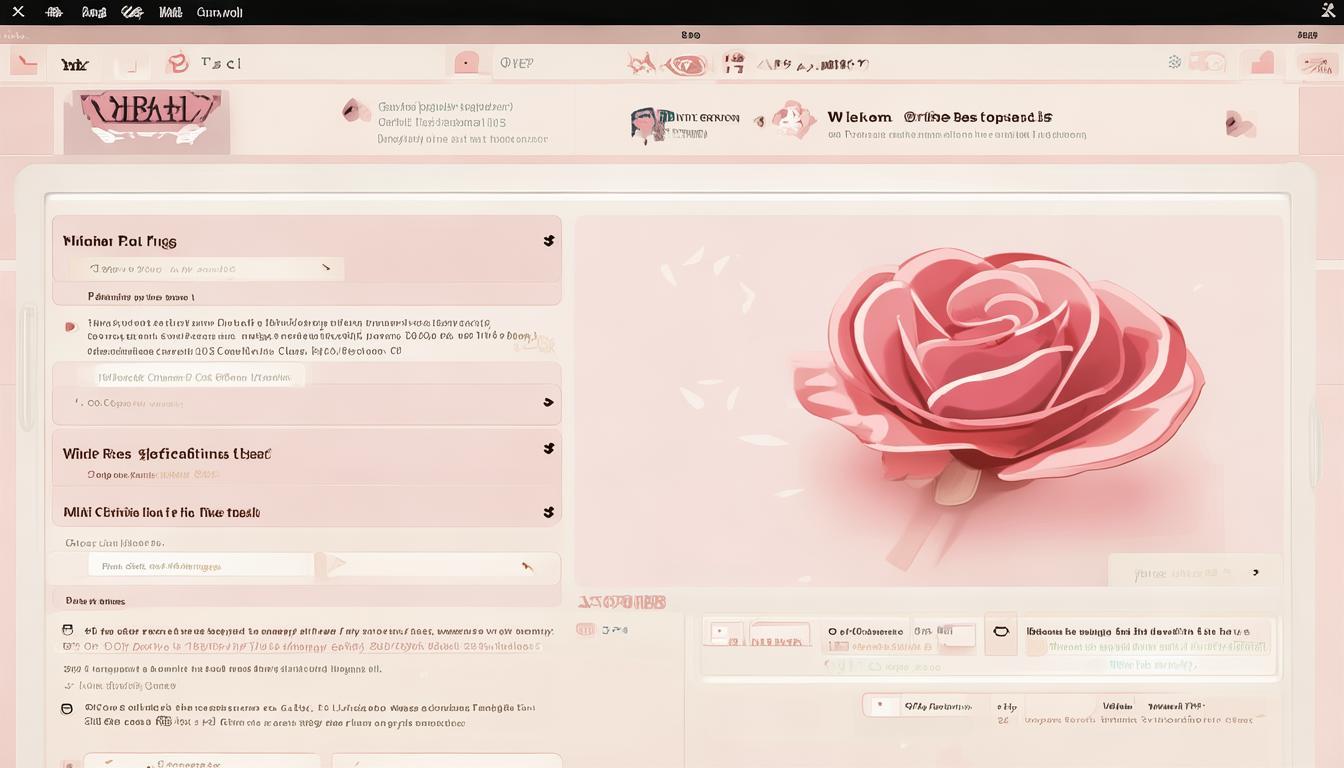Click the tools icon at top-right of black bar
The width and height of the screenshot is (1344, 768).
pyautogui.click(x=1328, y=11)
